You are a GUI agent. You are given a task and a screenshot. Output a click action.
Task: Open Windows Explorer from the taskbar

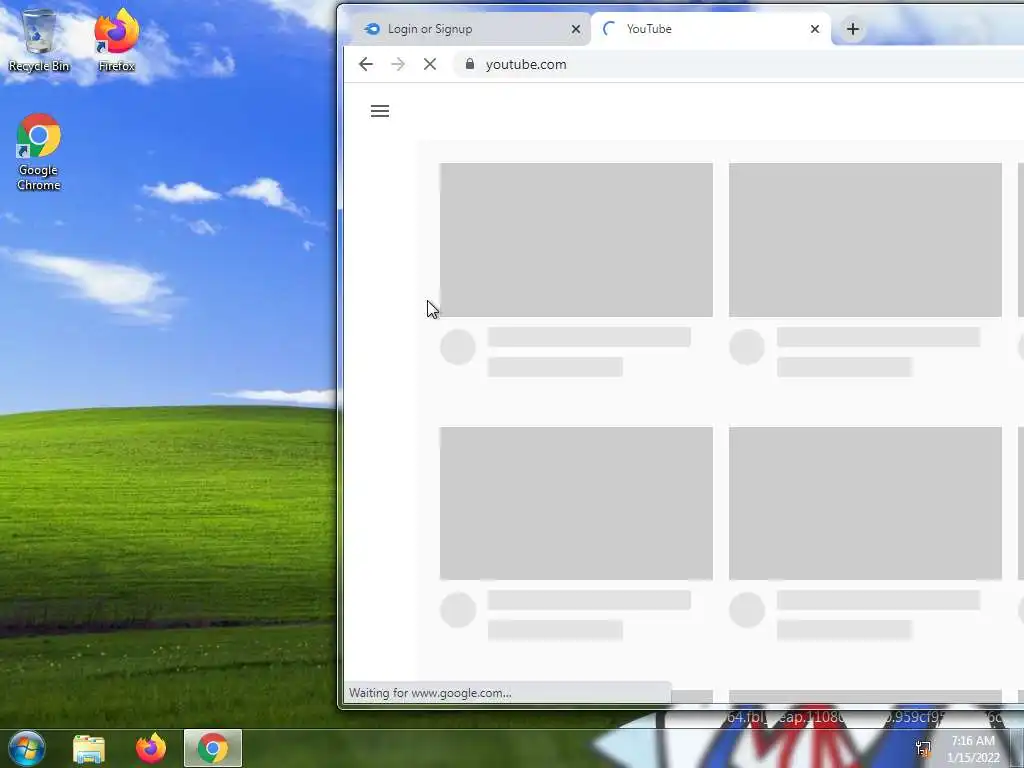pos(89,749)
